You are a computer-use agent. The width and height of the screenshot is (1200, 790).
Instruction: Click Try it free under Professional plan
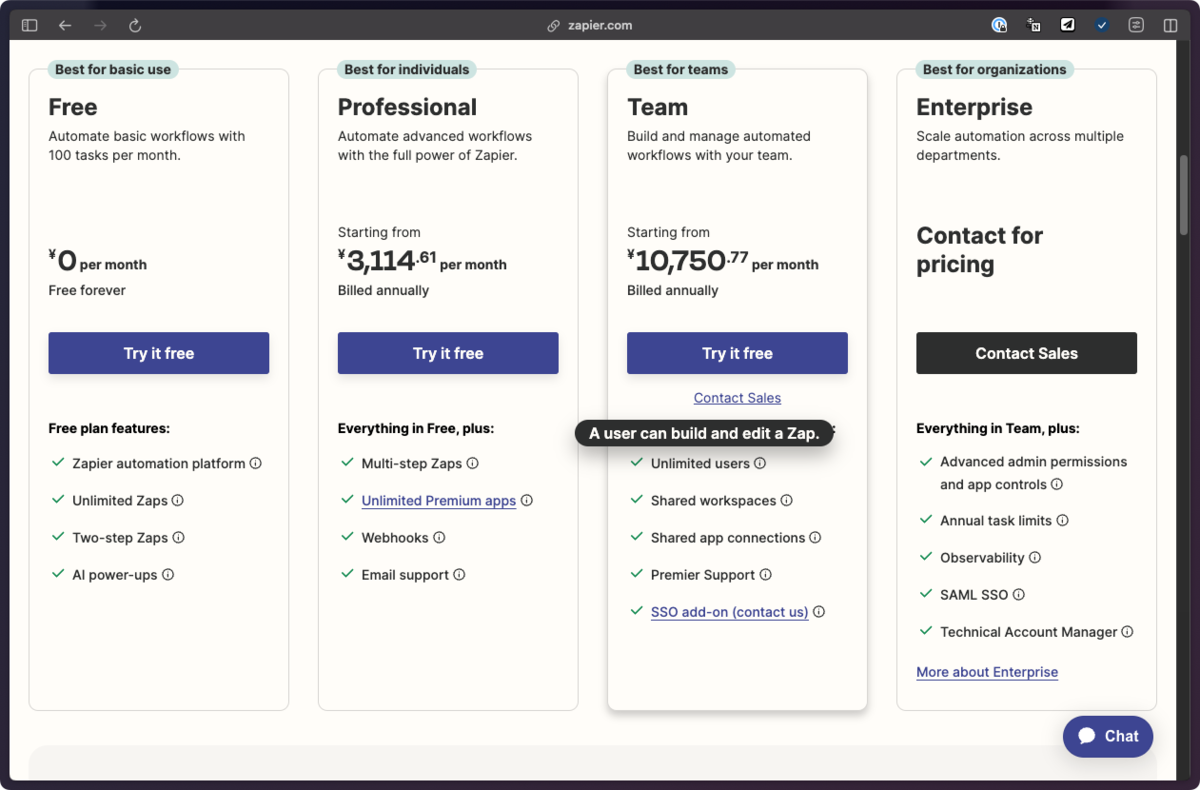tap(448, 353)
